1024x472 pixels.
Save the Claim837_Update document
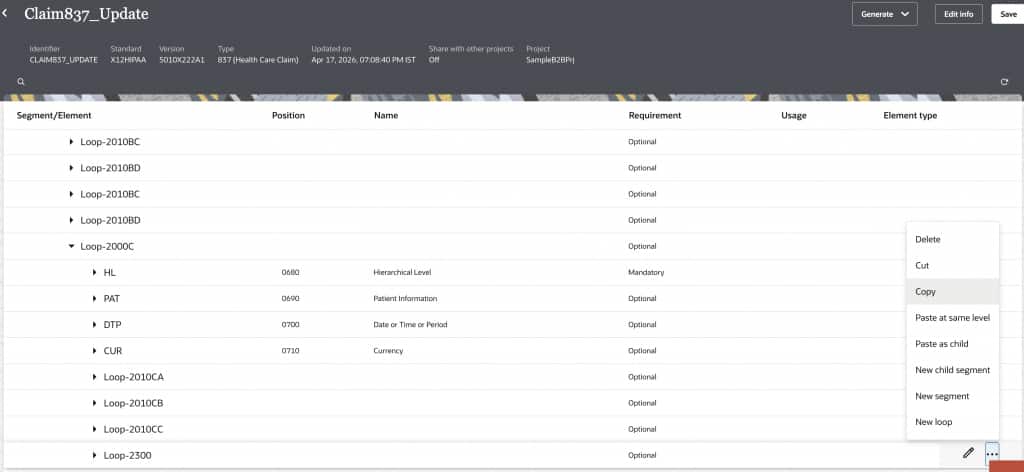(1006, 14)
